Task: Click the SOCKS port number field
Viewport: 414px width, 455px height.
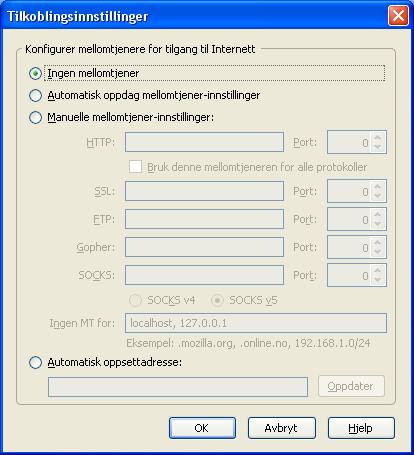Action: click(350, 275)
